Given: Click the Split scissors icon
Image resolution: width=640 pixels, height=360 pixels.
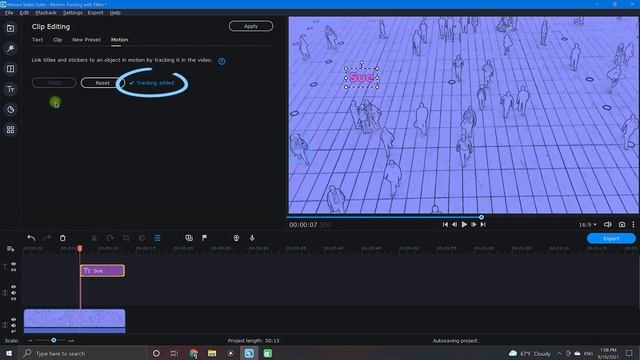Looking at the screenshot, I should tap(94, 238).
